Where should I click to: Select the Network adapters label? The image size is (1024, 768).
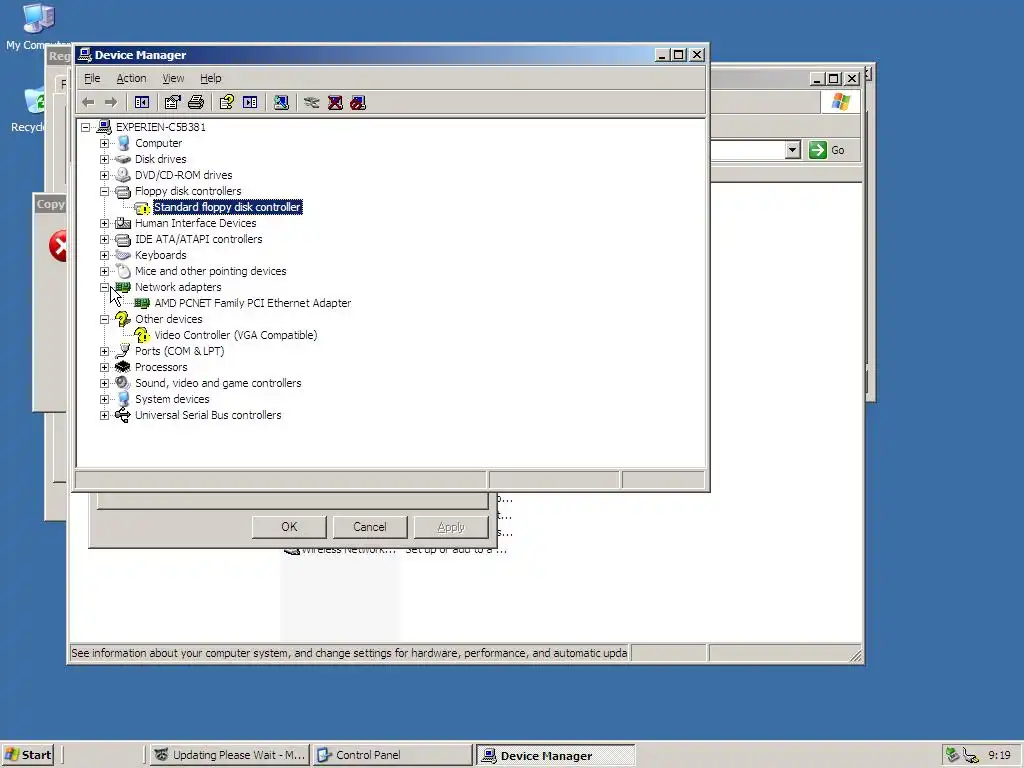click(178, 287)
